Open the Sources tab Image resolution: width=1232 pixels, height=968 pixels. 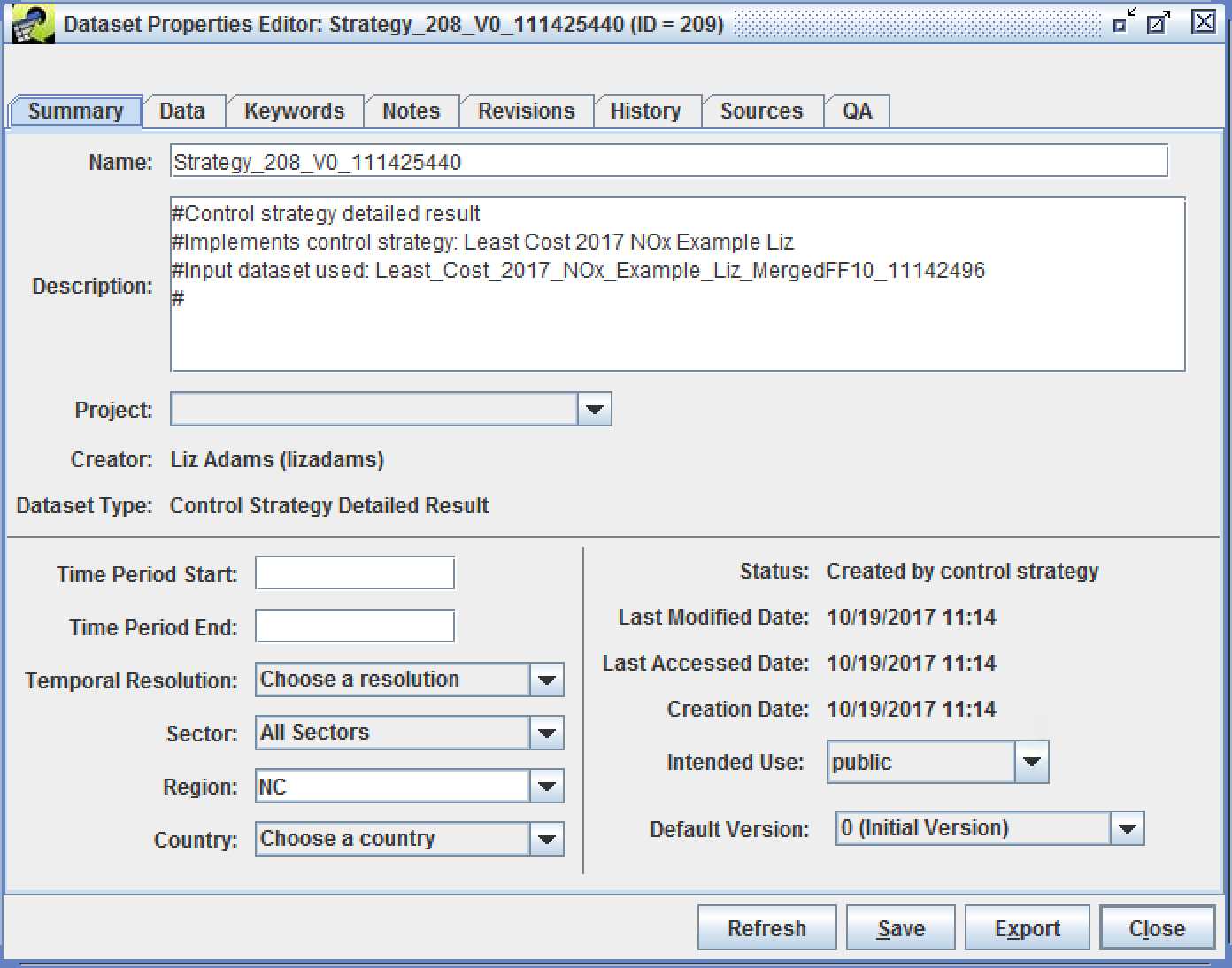[761, 111]
